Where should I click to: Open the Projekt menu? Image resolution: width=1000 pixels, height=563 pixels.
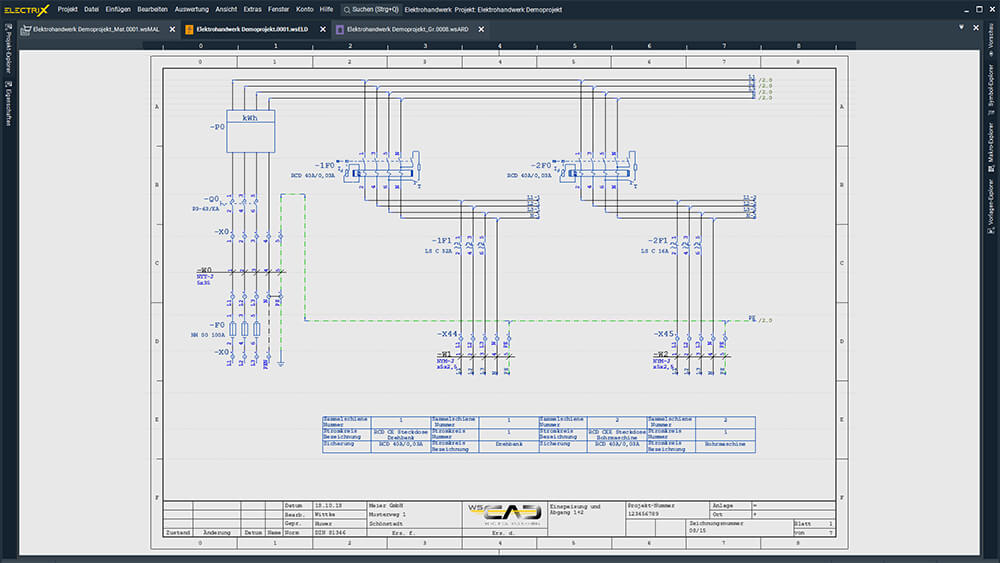click(68, 8)
